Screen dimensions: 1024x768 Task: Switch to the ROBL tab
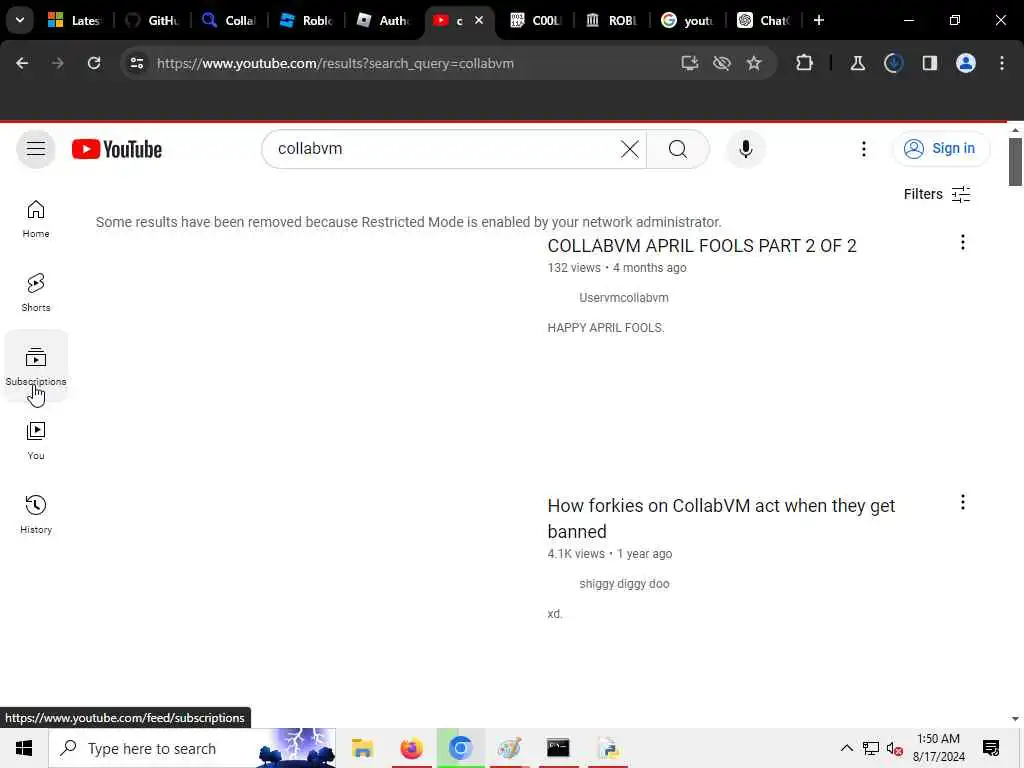(x=613, y=20)
